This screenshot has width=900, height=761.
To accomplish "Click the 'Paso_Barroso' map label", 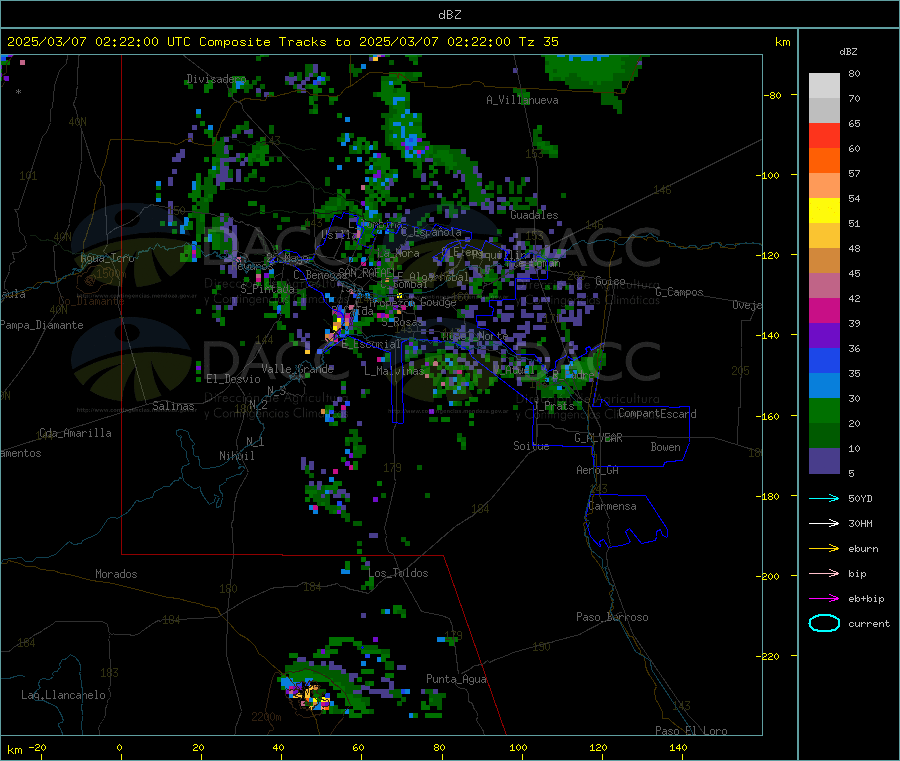I will tap(612, 617).
